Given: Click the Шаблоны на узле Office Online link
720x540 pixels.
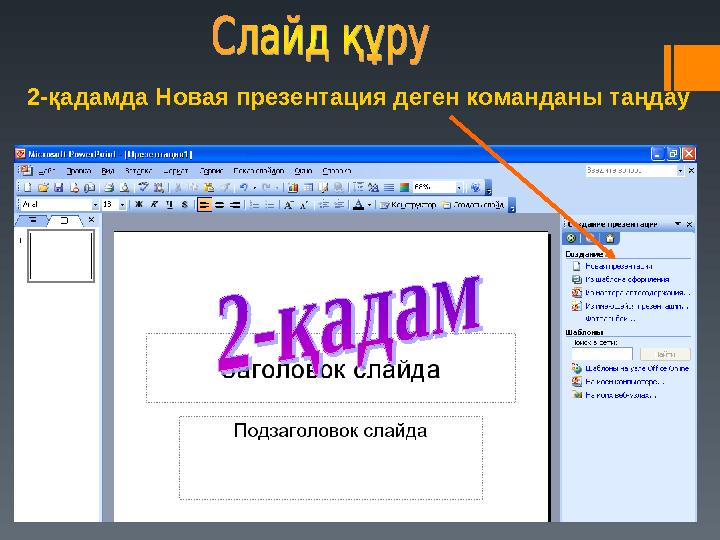Looking at the screenshot, I should coord(636,368).
